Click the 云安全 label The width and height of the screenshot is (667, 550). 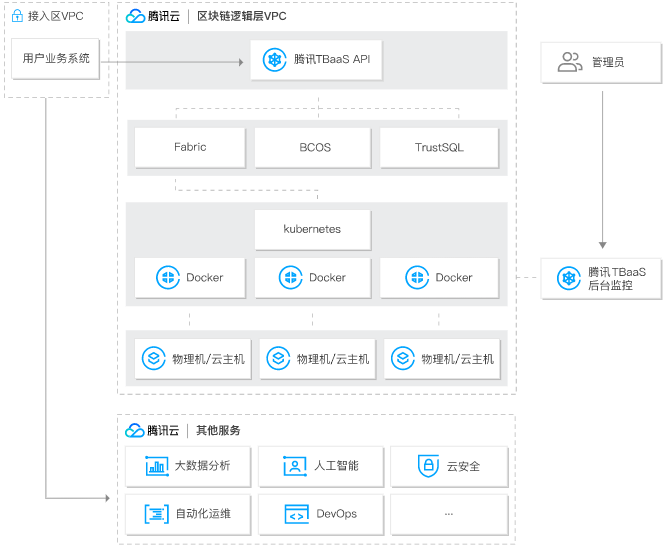463,467
